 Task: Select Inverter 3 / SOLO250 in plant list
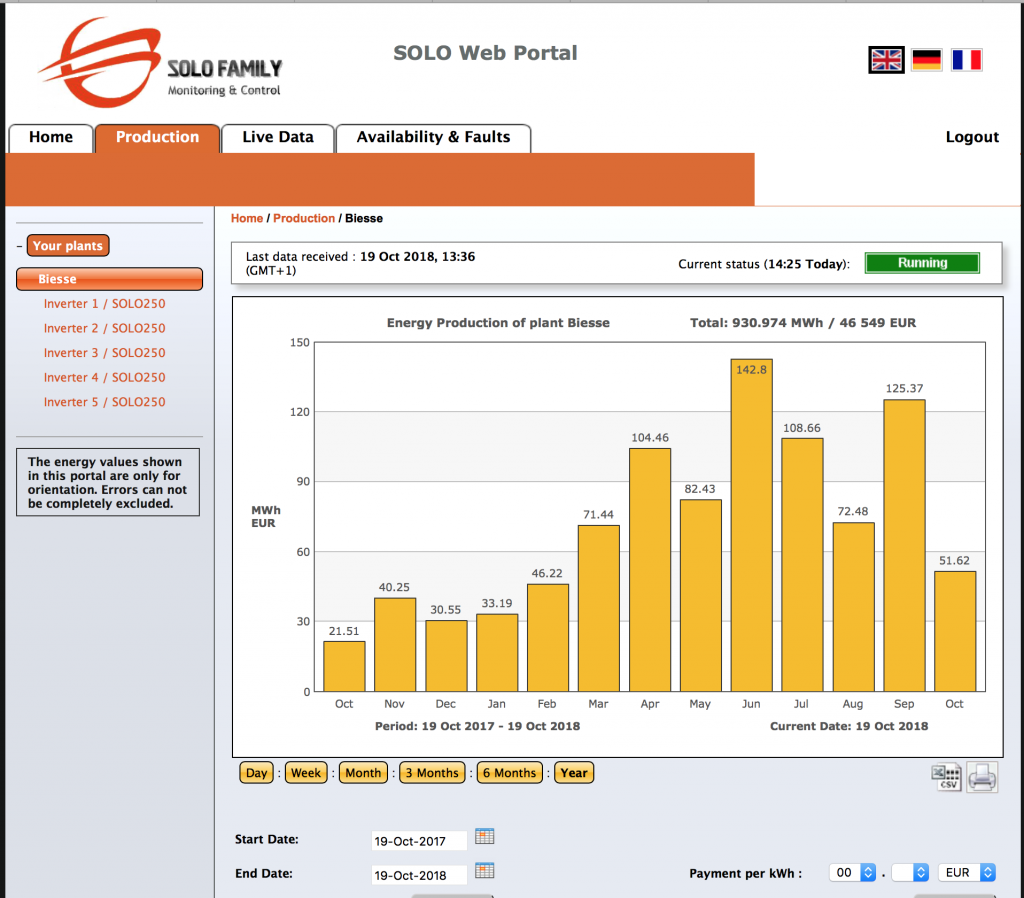tap(104, 353)
